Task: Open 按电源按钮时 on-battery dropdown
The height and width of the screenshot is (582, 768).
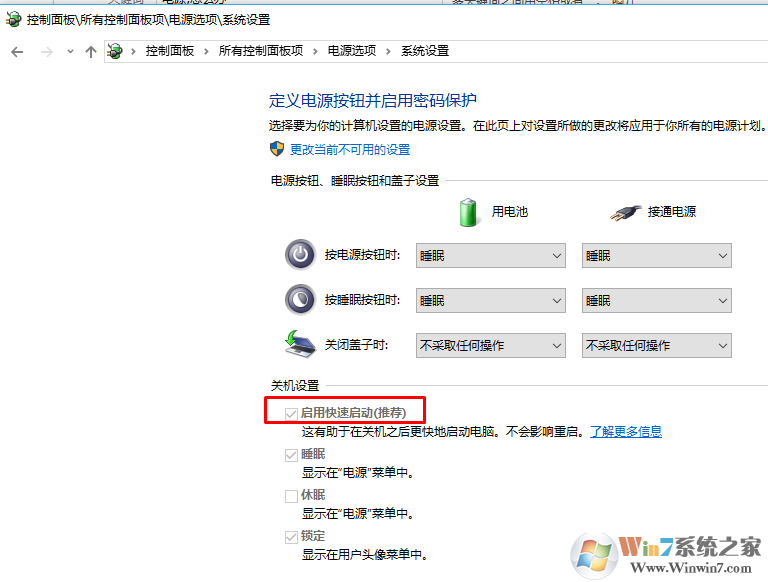Action: coord(491,256)
